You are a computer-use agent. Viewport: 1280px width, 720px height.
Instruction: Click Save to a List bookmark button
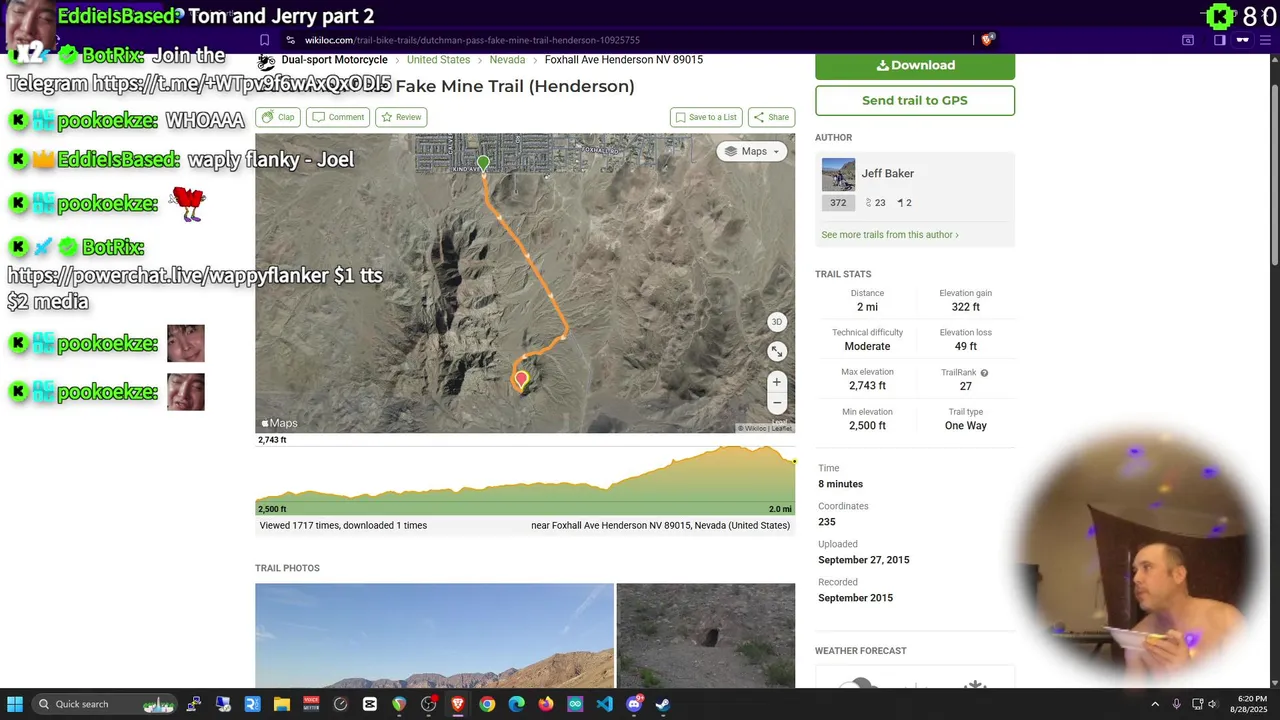click(706, 117)
